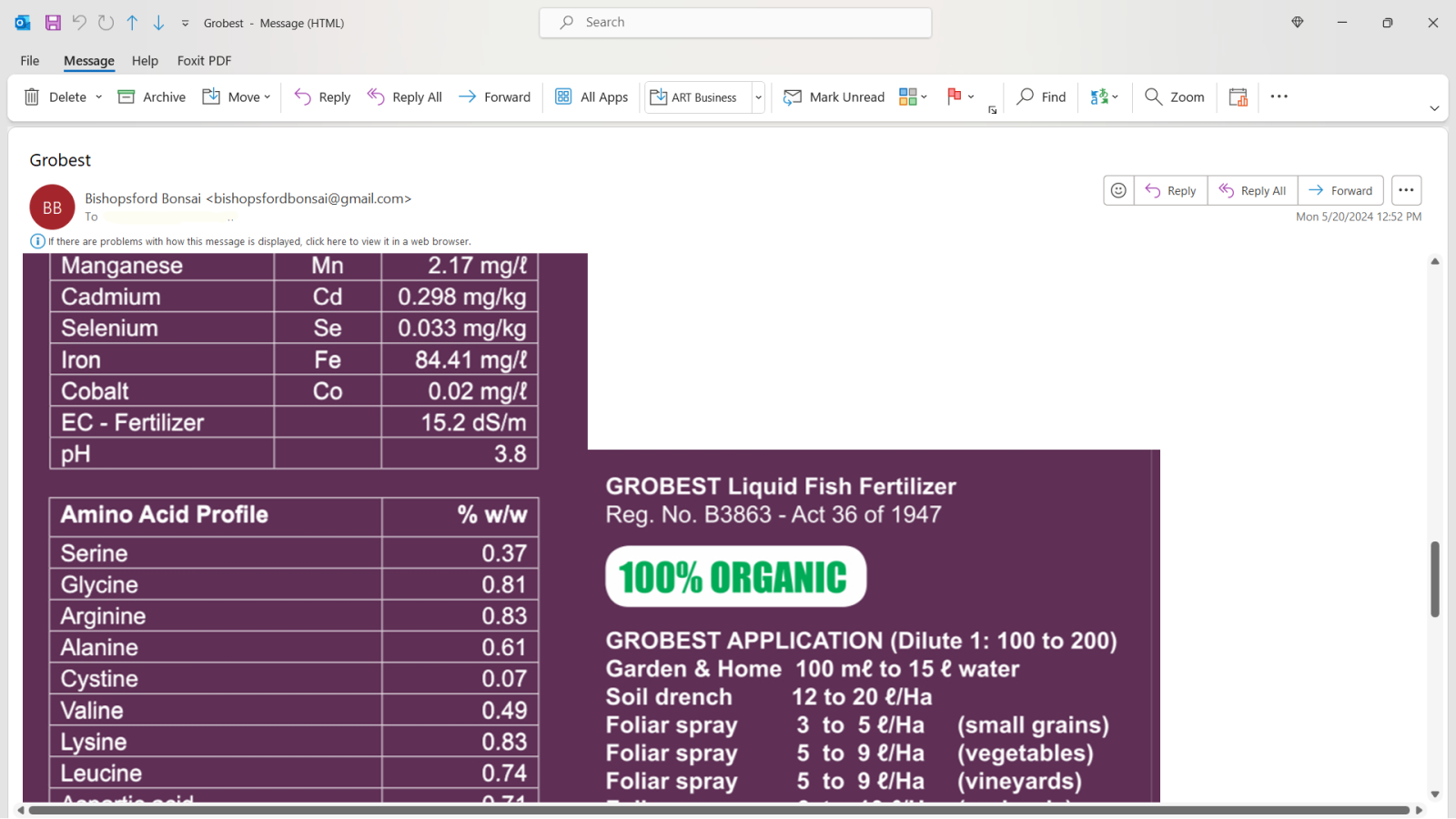This screenshot has width=1456, height=819.
Task: Click Reply in the ribbon
Action: click(x=322, y=96)
